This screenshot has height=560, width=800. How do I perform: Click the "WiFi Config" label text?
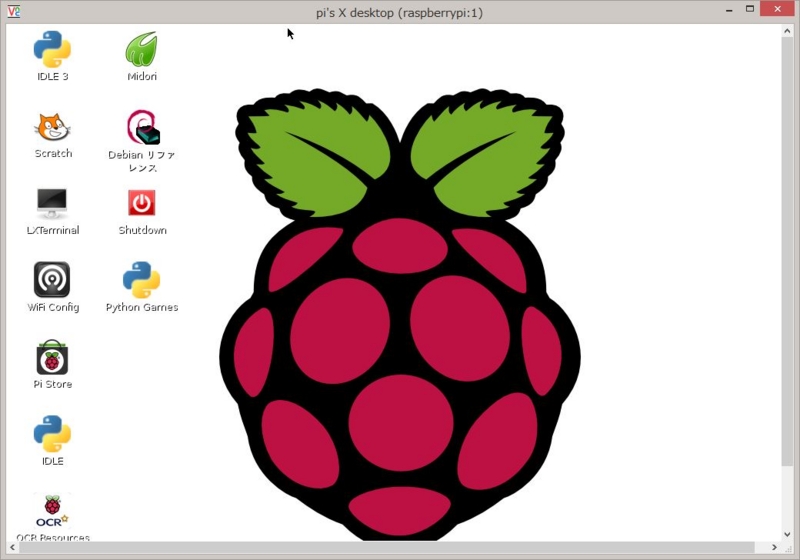(53, 307)
